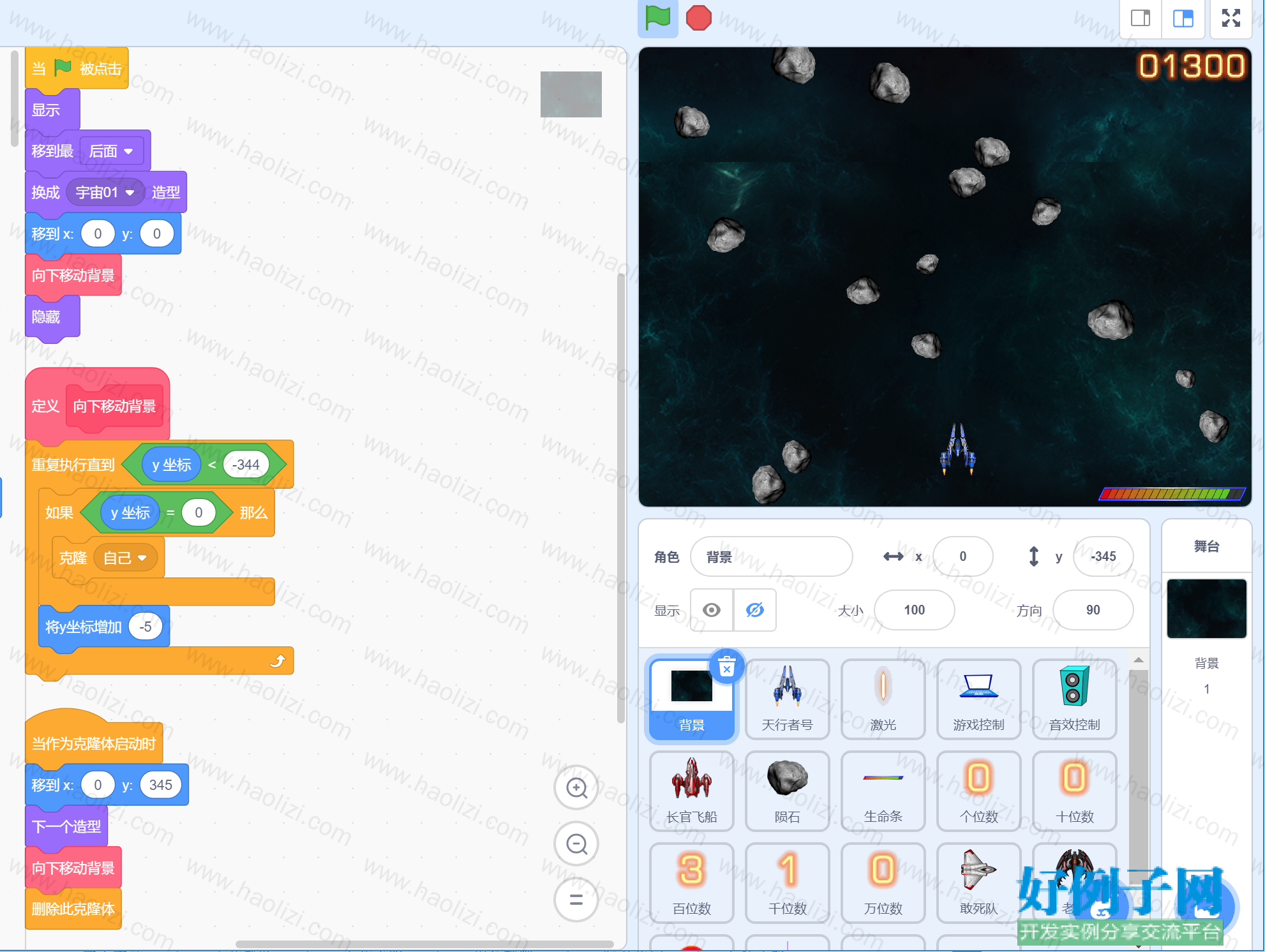Open the 宇宙01 costume dropdown
The image size is (1265, 952).
coord(105,193)
